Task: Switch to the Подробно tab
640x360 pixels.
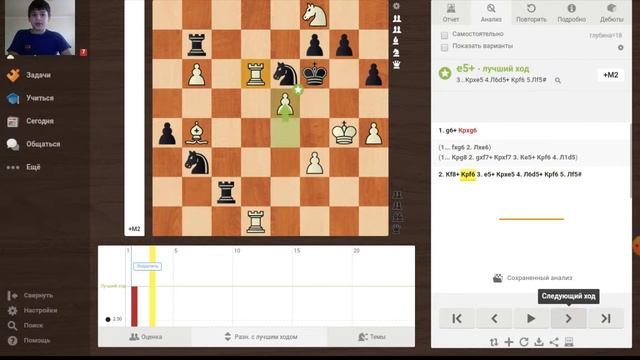Action: click(x=571, y=12)
